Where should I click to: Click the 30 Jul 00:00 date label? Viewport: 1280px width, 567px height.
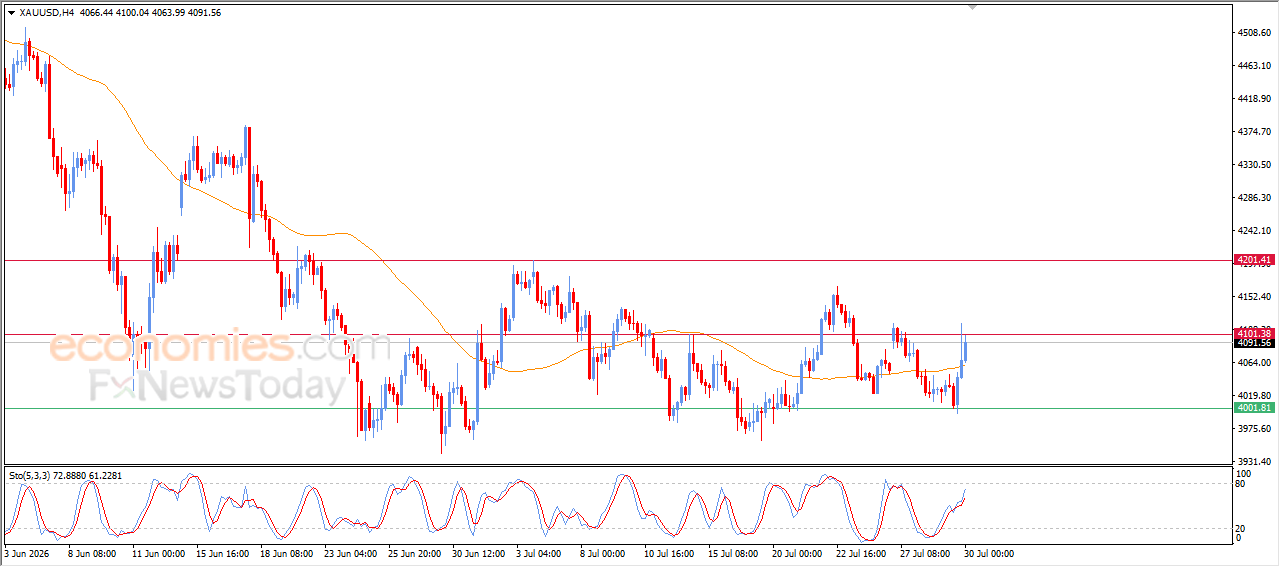point(990,552)
